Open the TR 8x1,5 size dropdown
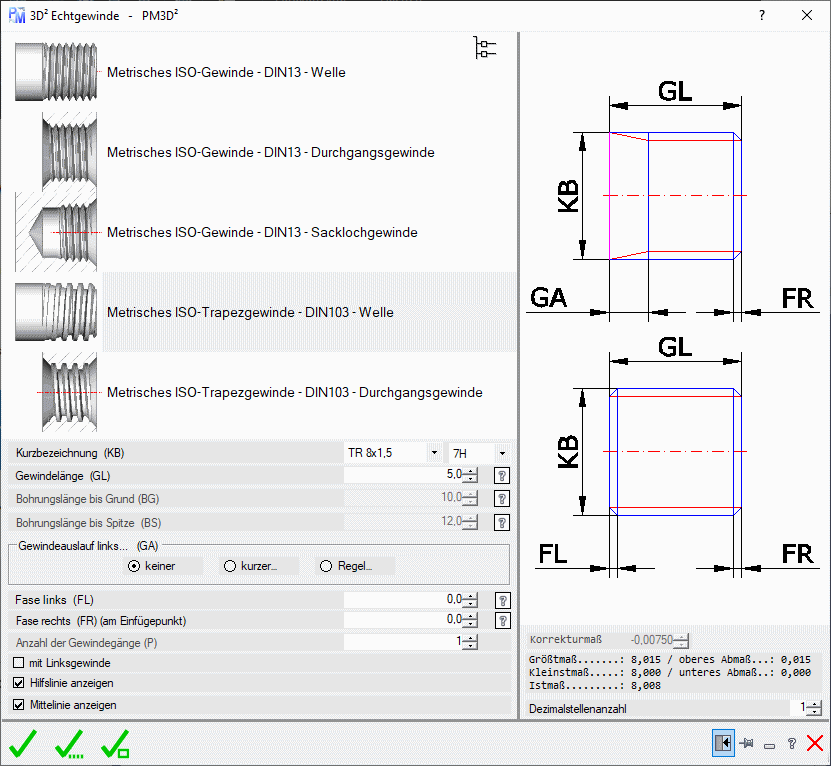 pos(434,452)
